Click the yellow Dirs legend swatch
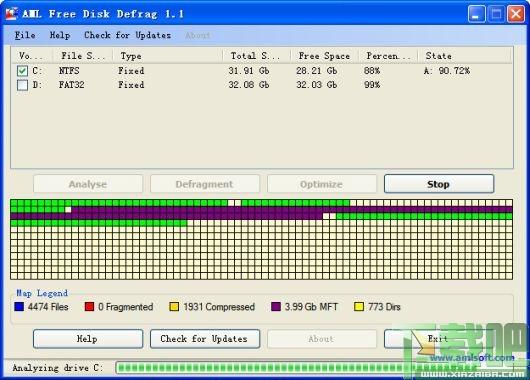Image resolution: width=530 pixels, height=380 pixels. pos(359,307)
